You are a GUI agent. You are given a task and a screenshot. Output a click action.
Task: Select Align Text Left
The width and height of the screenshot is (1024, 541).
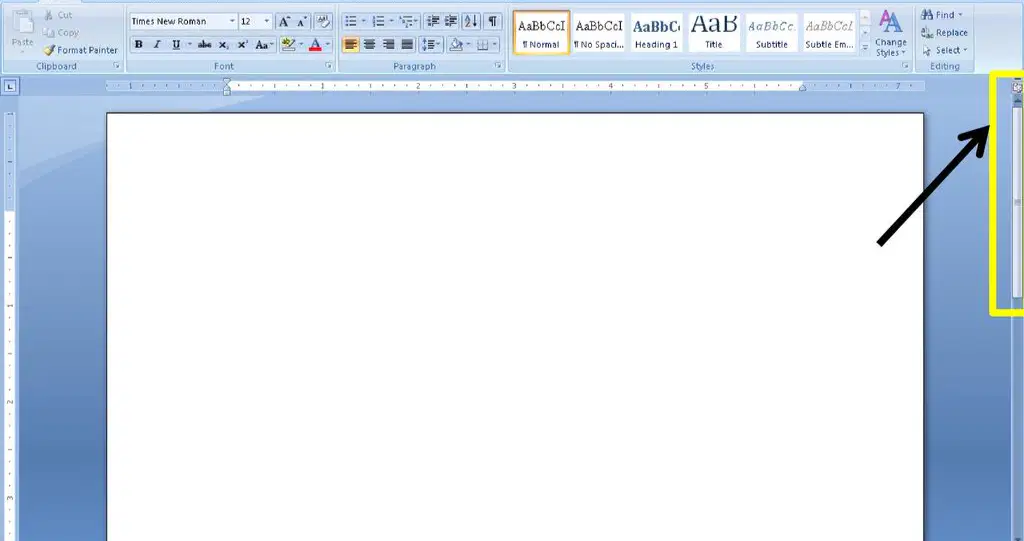tap(351, 44)
